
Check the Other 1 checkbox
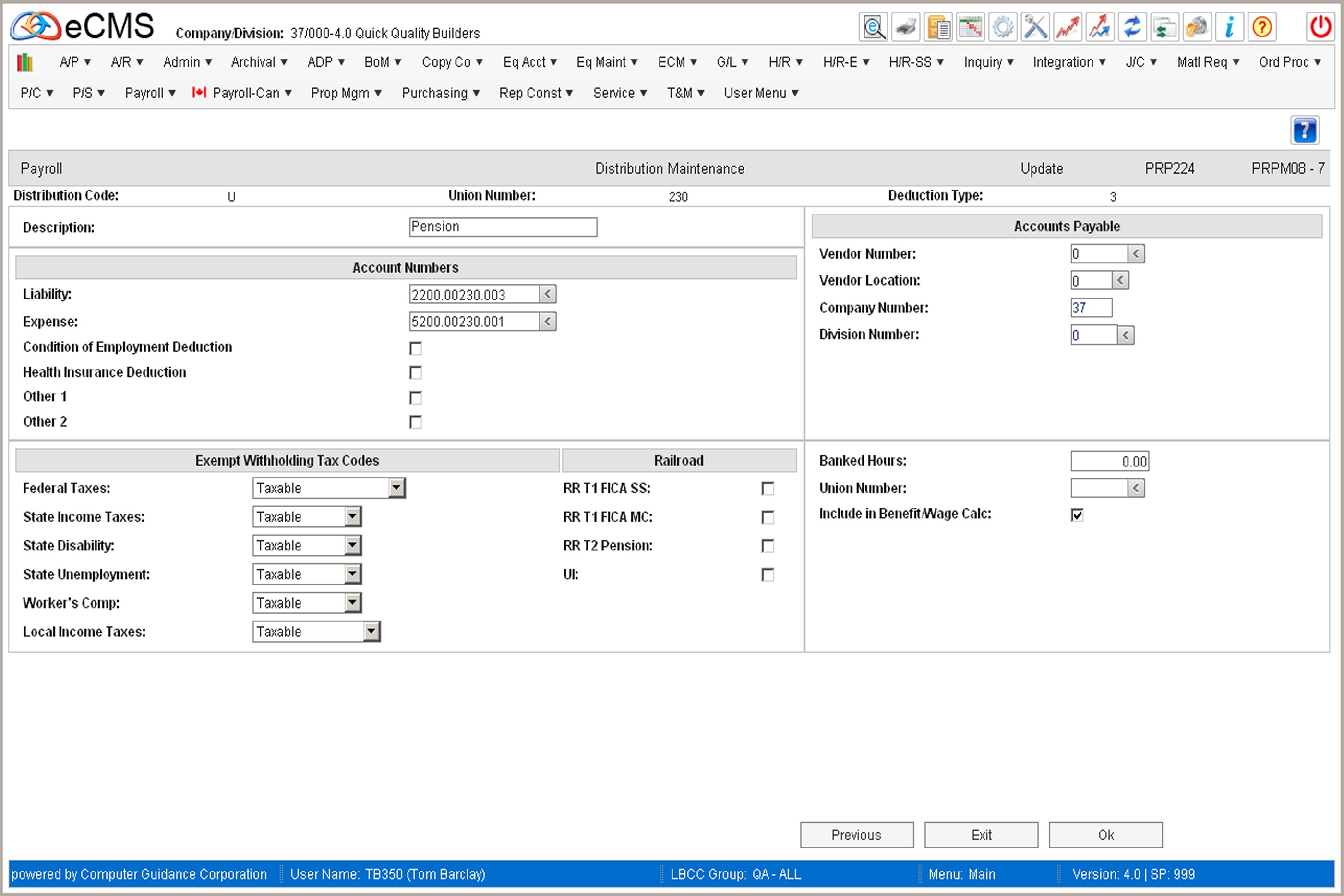pos(416,397)
